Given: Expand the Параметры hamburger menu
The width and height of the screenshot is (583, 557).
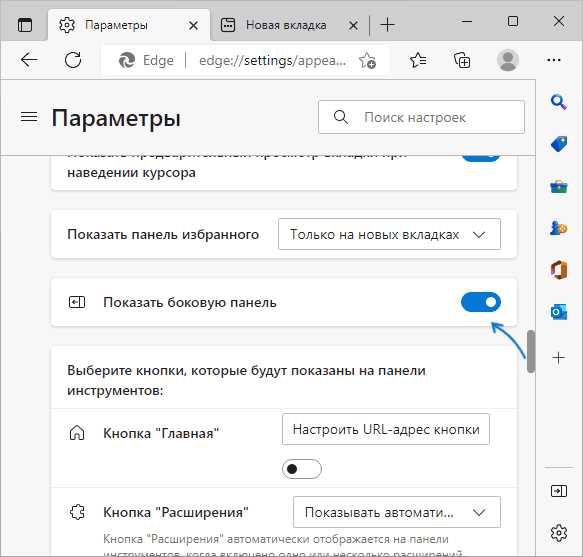Looking at the screenshot, I should tap(29, 117).
